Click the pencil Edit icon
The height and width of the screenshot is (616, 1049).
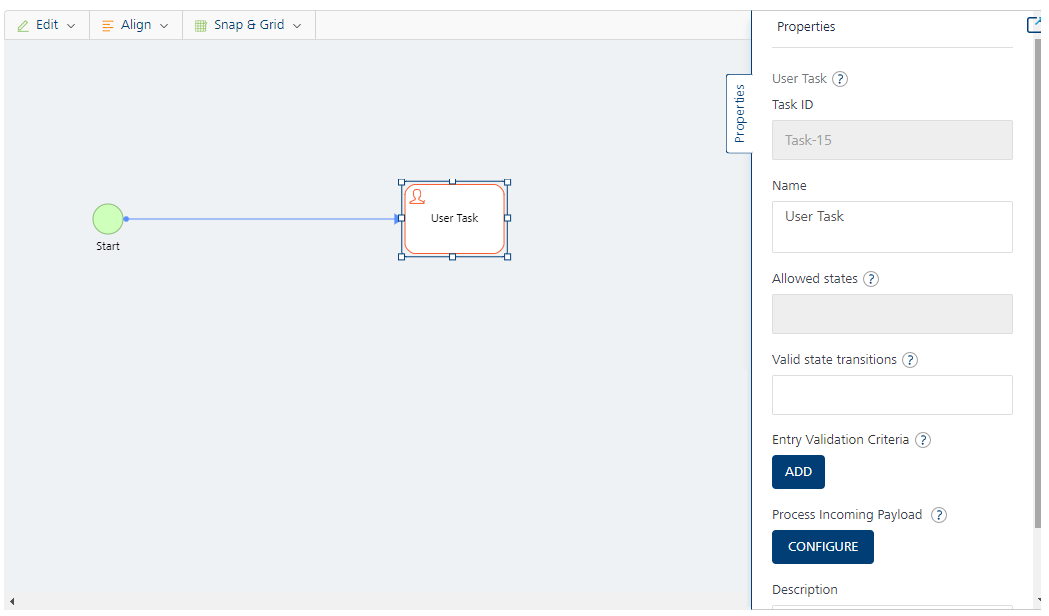tap(23, 26)
